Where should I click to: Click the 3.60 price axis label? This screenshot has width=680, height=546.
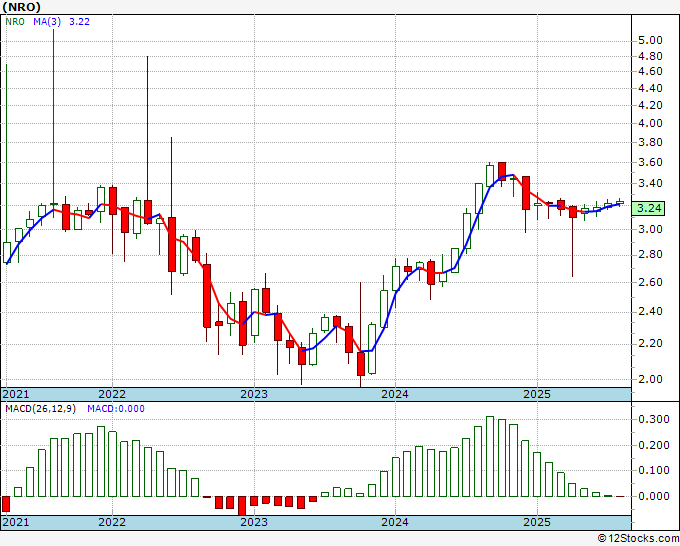pos(650,163)
